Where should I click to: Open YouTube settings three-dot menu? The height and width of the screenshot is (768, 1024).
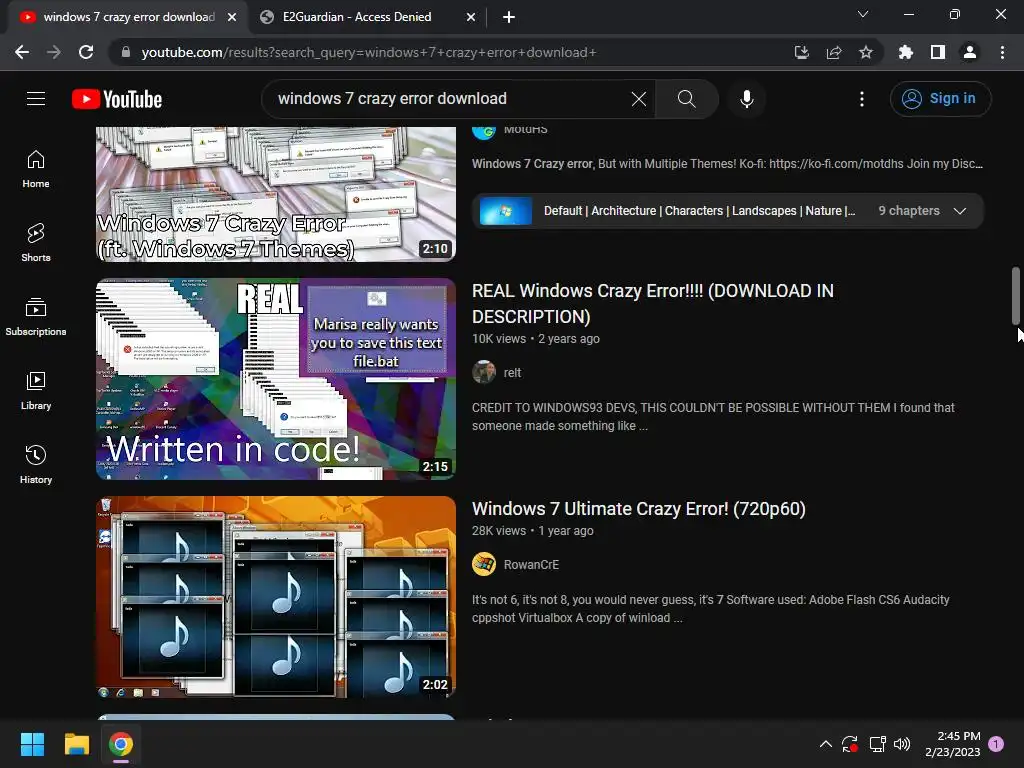(x=861, y=99)
